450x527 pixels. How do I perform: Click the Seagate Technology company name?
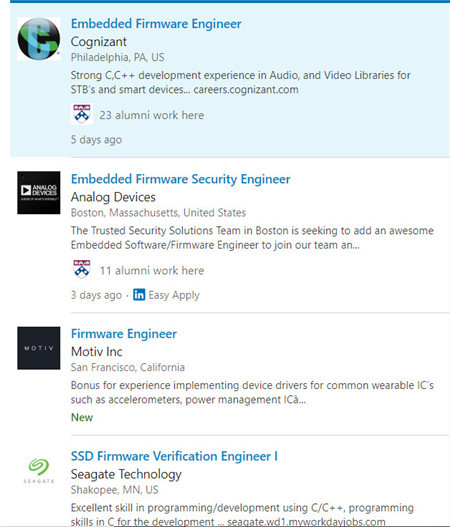(x=126, y=474)
